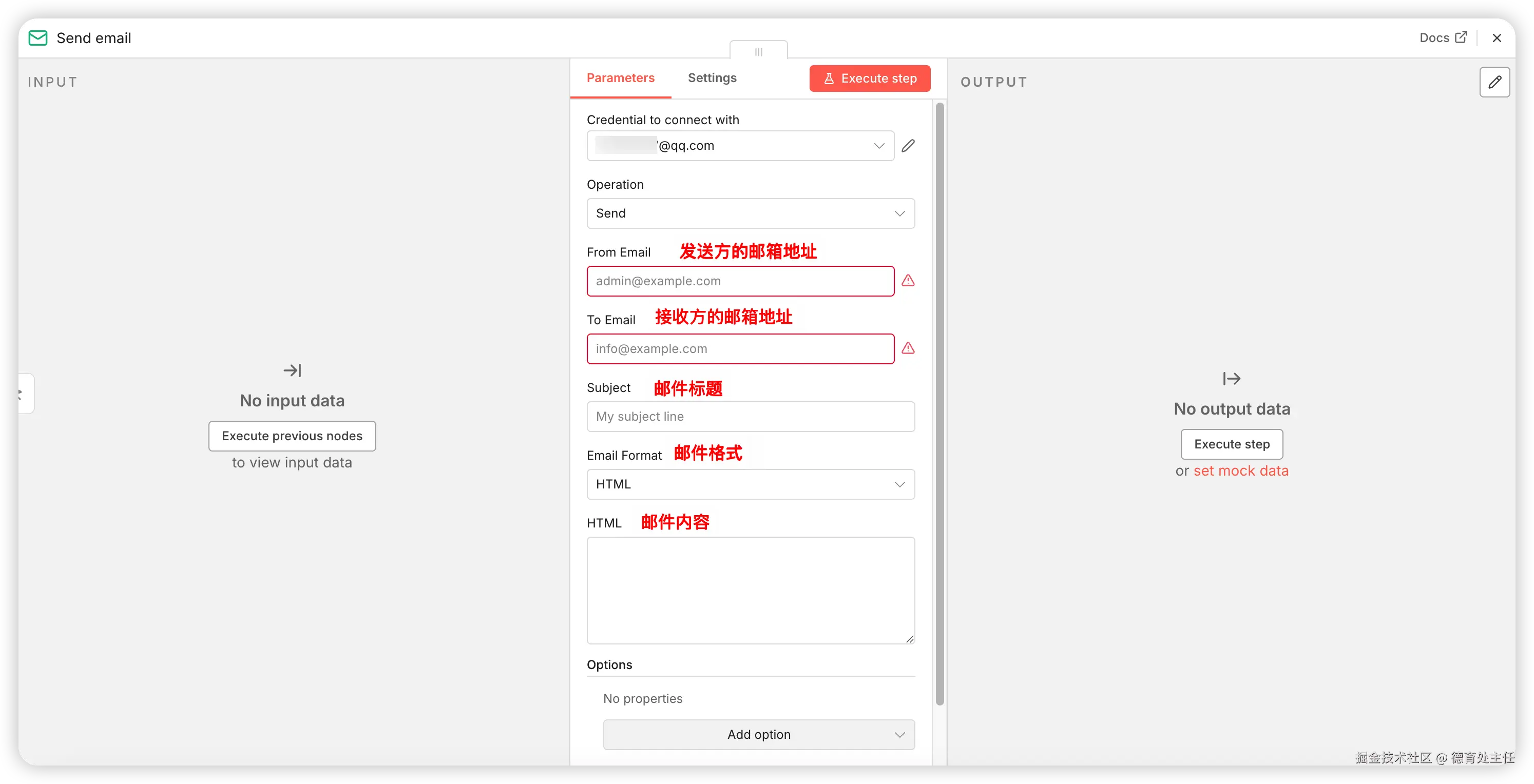Click Execute previous nodes button

coord(292,436)
